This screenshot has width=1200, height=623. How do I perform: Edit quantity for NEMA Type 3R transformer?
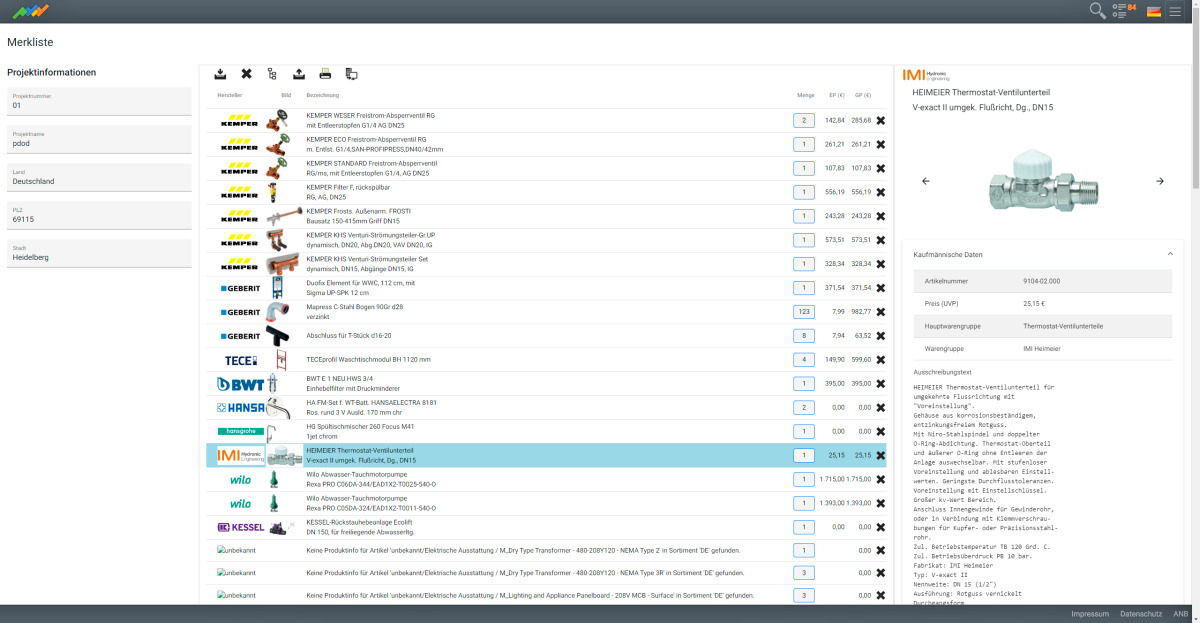(804, 573)
